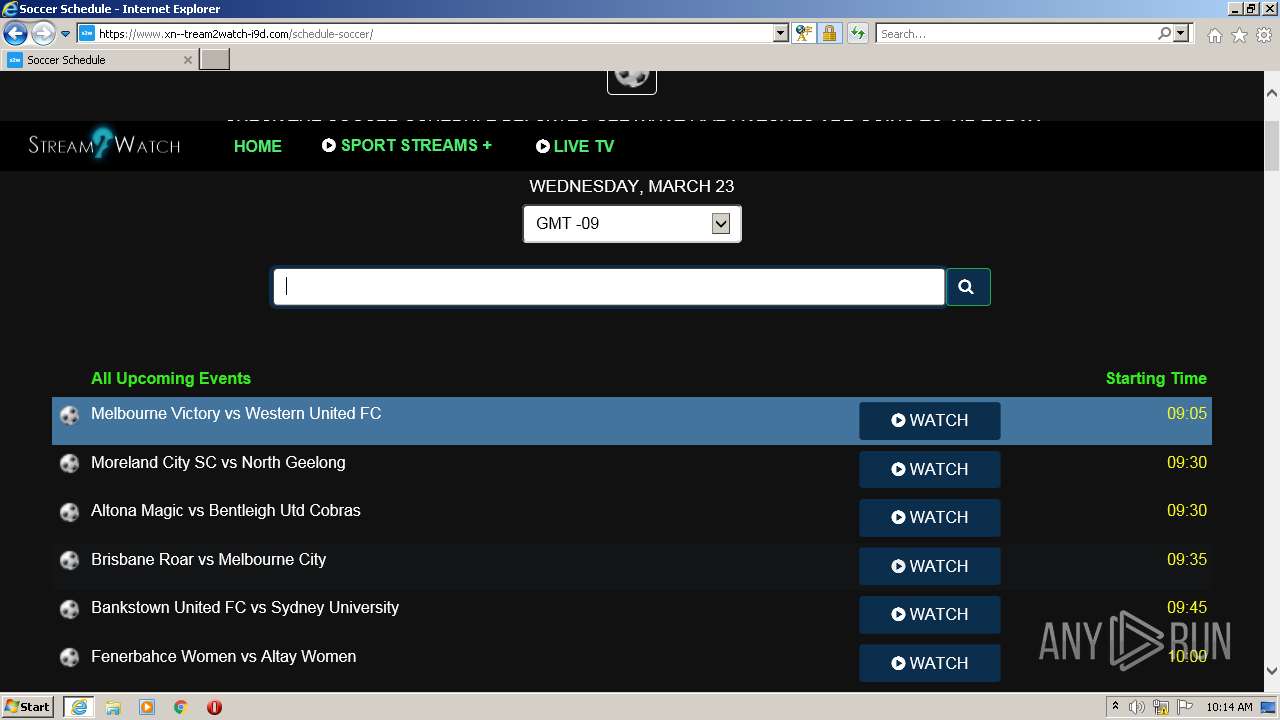Click the Internet Explorer forward arrow
The width and height of the screenshot is (1280, 720).
point(43,34)
